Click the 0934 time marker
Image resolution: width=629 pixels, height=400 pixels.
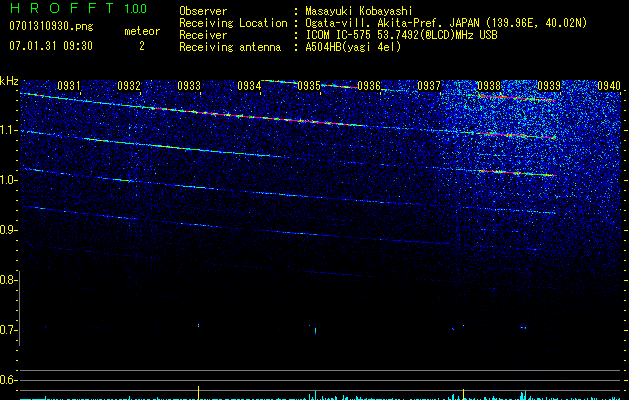click(x=249, y=85)
